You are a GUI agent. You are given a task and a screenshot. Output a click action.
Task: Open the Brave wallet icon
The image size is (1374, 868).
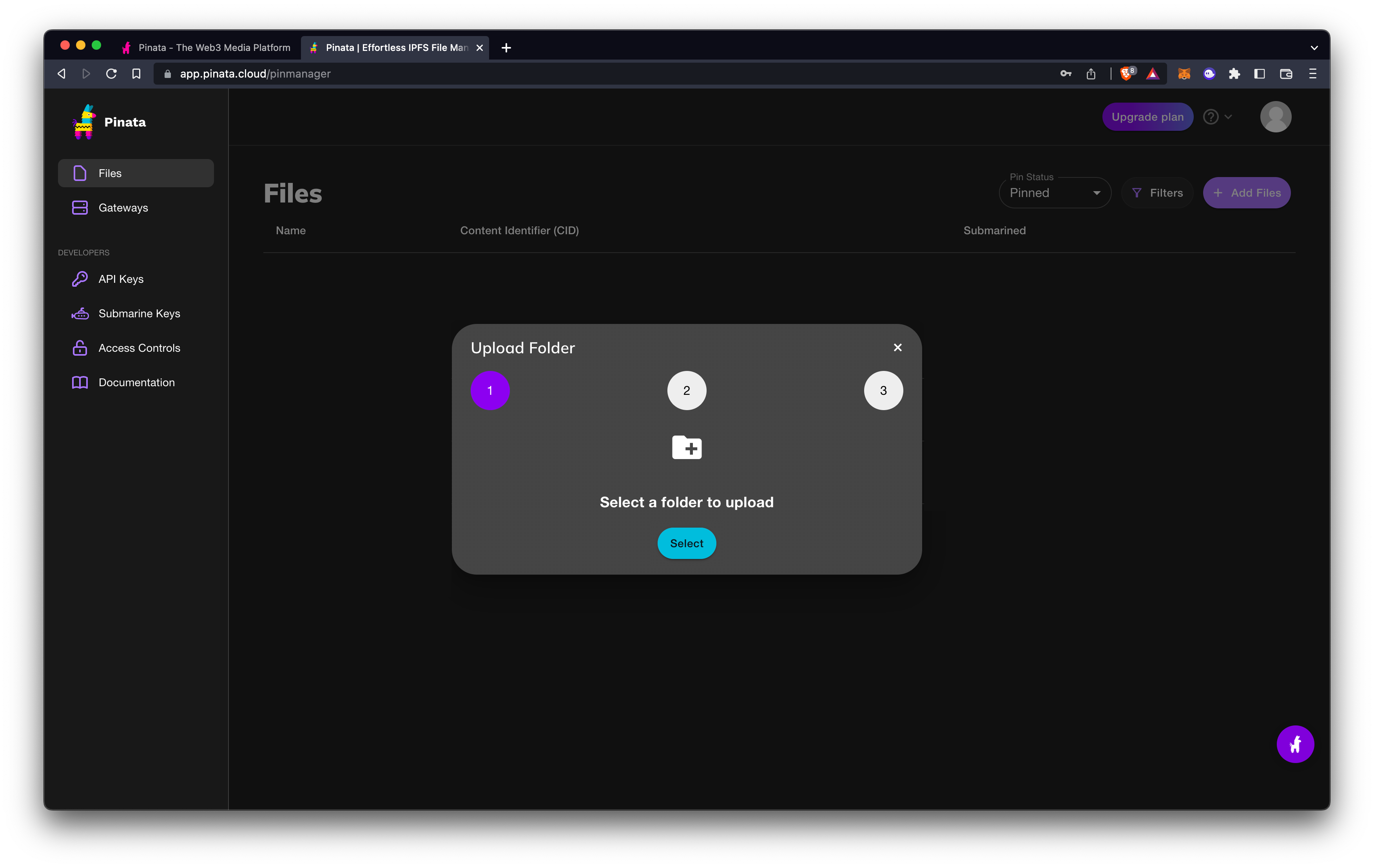[x=1285, y=74]
